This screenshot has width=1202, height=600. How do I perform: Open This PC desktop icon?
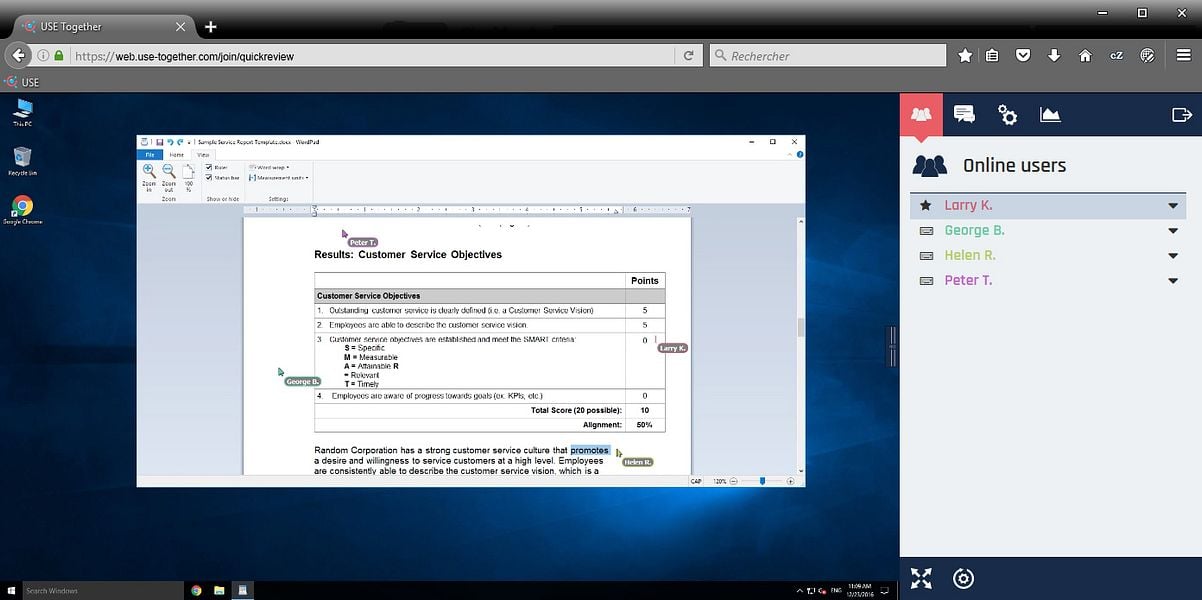point(21,112)
